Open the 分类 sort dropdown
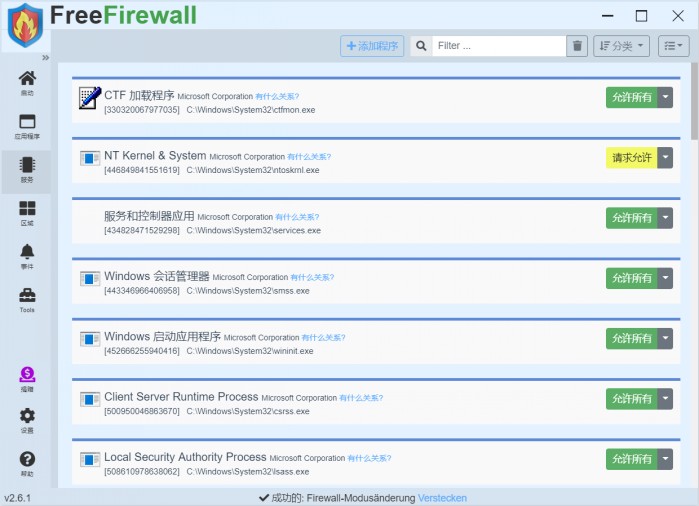Viewport: 699px width, 506px height. click(621, 46)
